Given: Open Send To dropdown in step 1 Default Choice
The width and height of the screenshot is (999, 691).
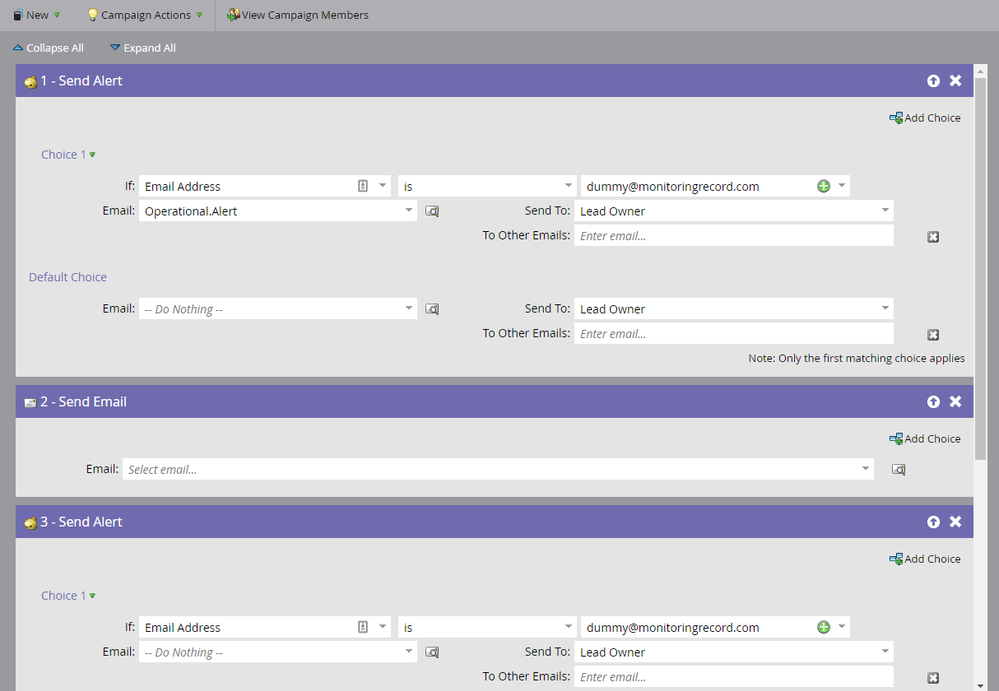Looking at the screenshot, I should 885,308.
